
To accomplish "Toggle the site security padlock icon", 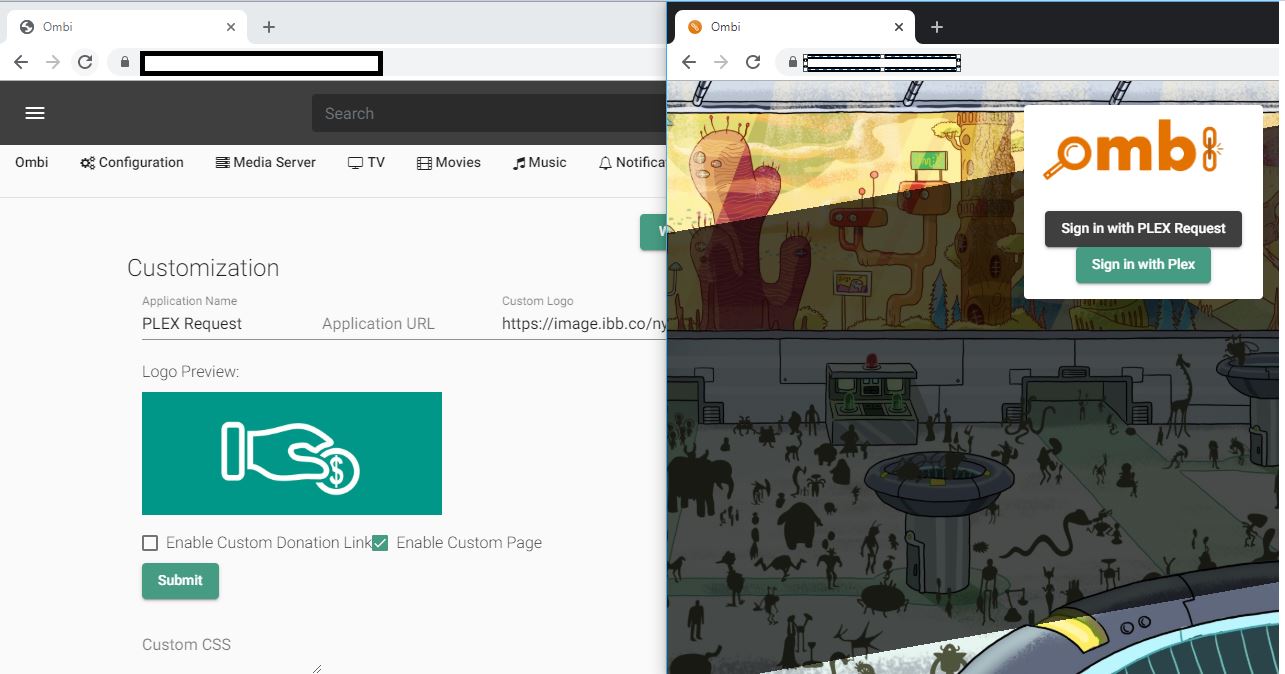I will coord(123,61).
